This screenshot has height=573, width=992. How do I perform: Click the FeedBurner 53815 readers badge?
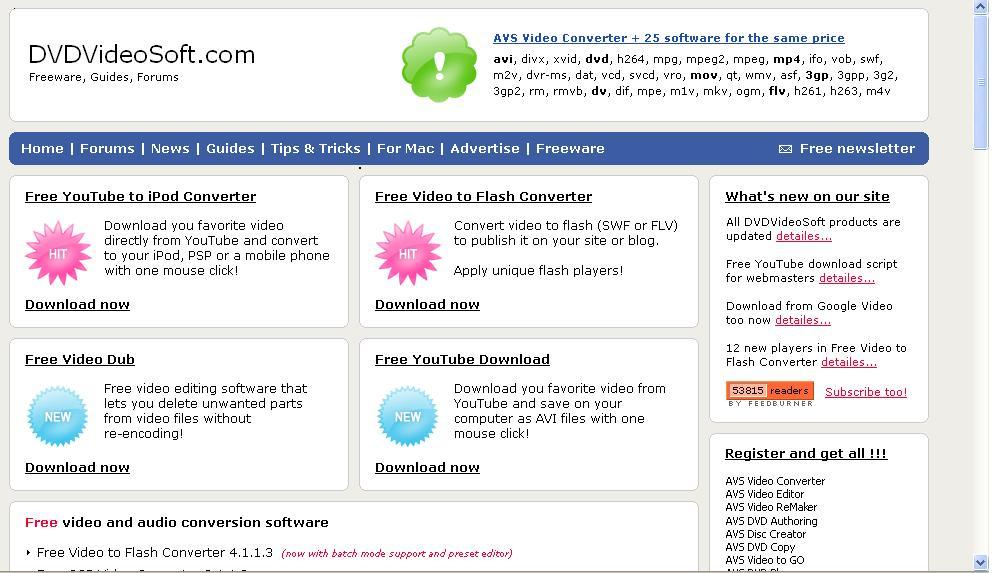pos(770,394)
